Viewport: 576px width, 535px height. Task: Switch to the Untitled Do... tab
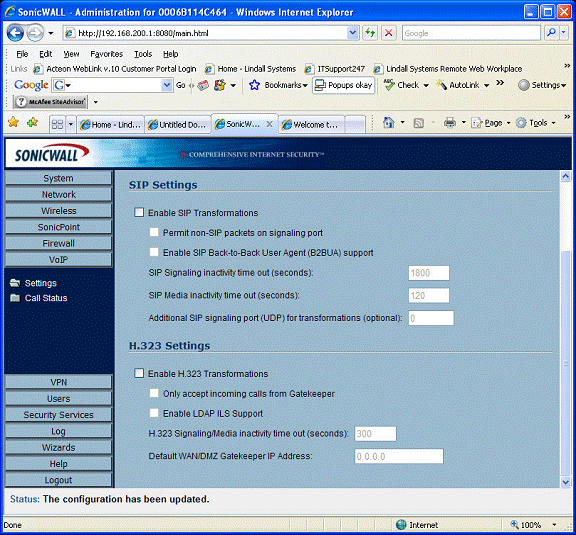(x=178, y=125)
